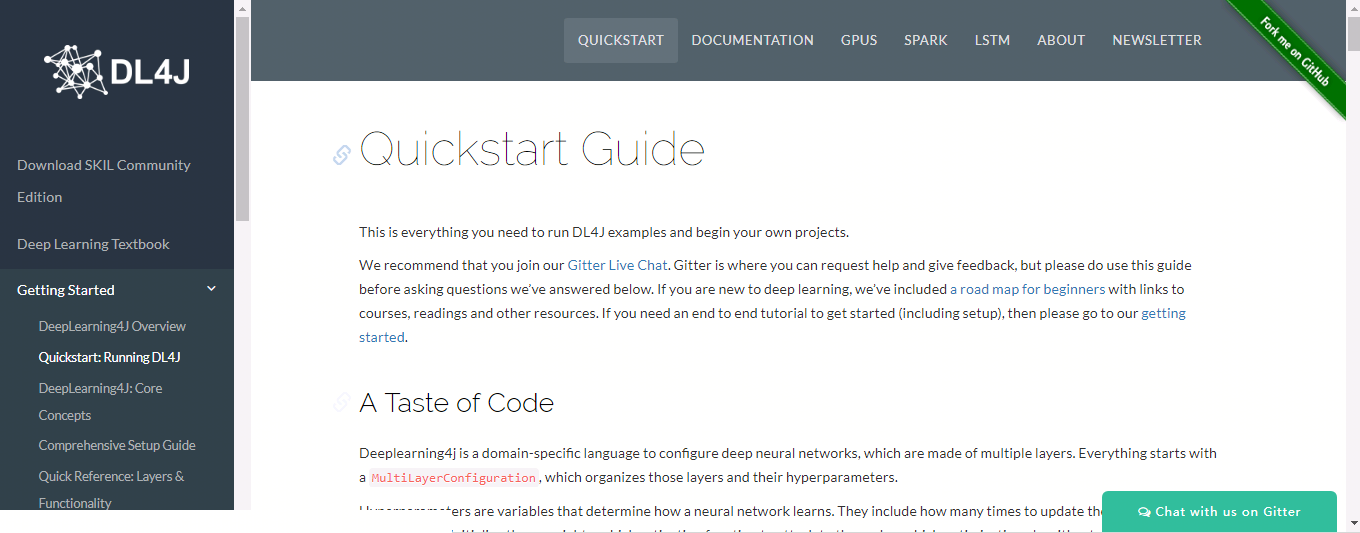Open Quick Reference: Layers & Functionality item
The width and height of the screenshot is (1360, 533).
[x=111, y=489]
